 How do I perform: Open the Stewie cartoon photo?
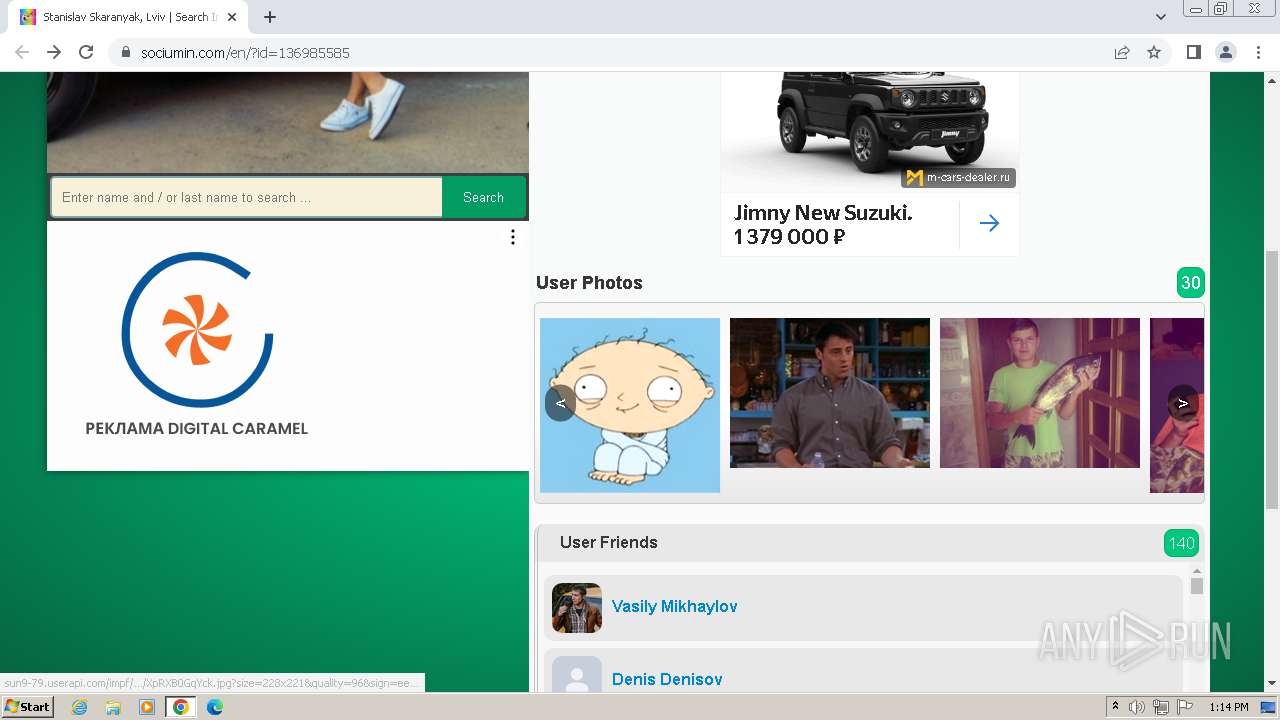(x=630, y=405)
